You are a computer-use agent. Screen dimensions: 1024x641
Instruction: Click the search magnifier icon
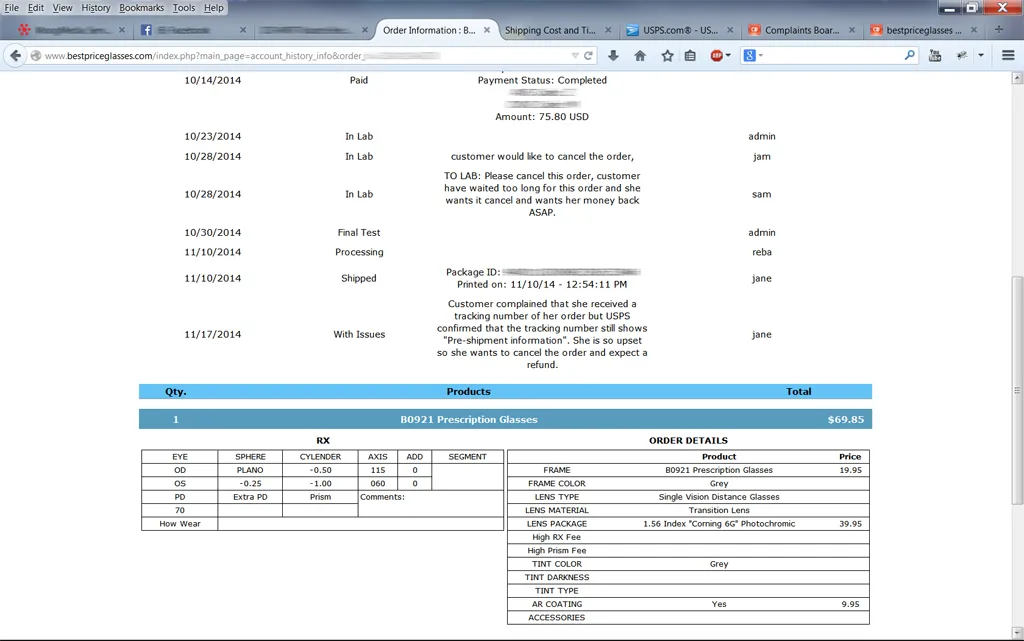[x=910, y=56]
